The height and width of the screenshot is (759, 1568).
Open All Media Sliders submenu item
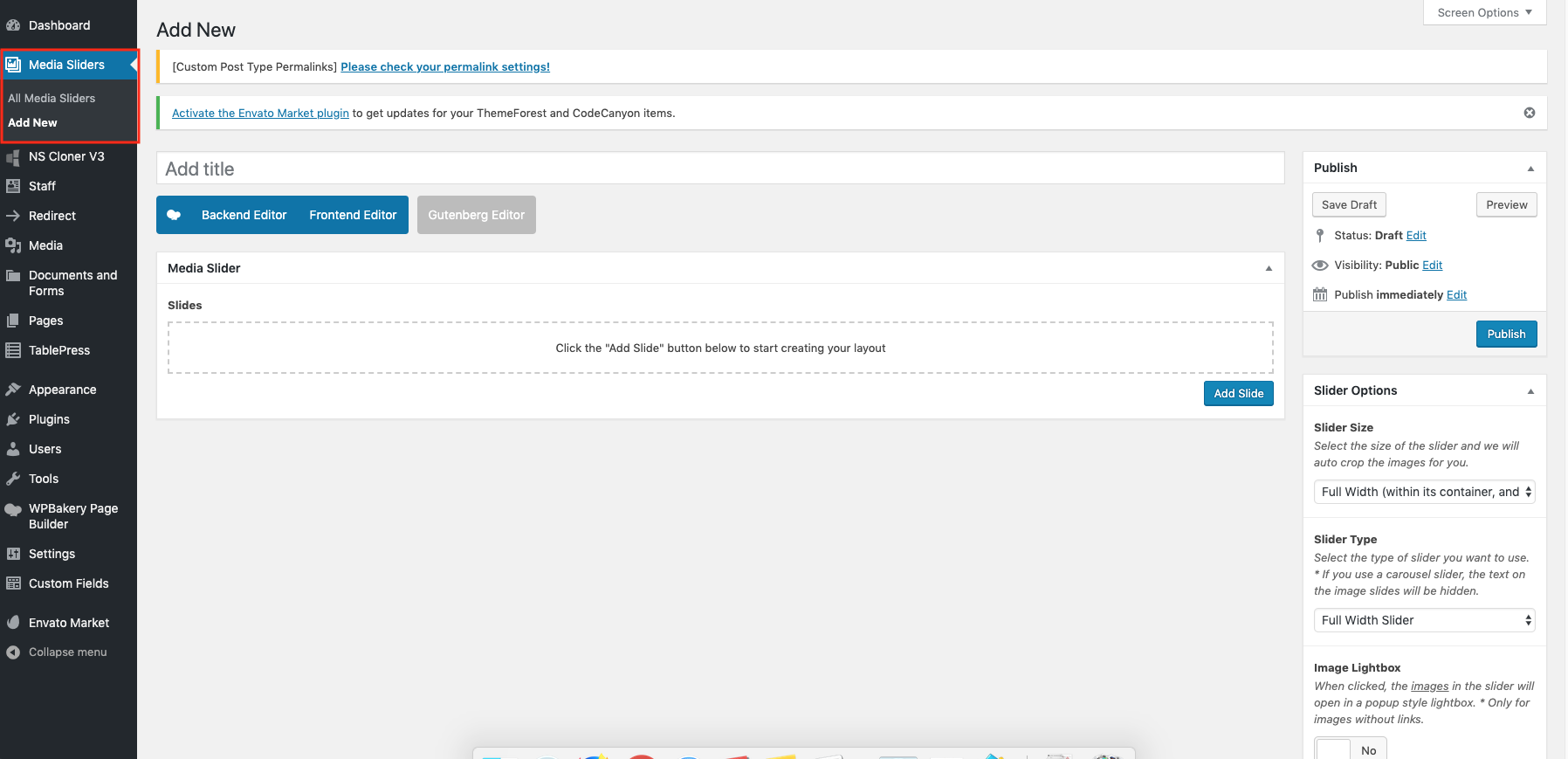(x=52, y=99)
